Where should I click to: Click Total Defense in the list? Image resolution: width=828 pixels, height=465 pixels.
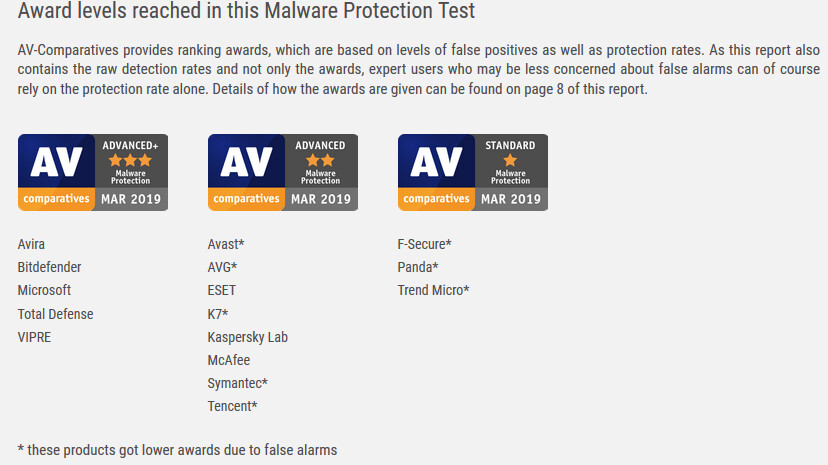pyautogui.click(x=55, y=314)
